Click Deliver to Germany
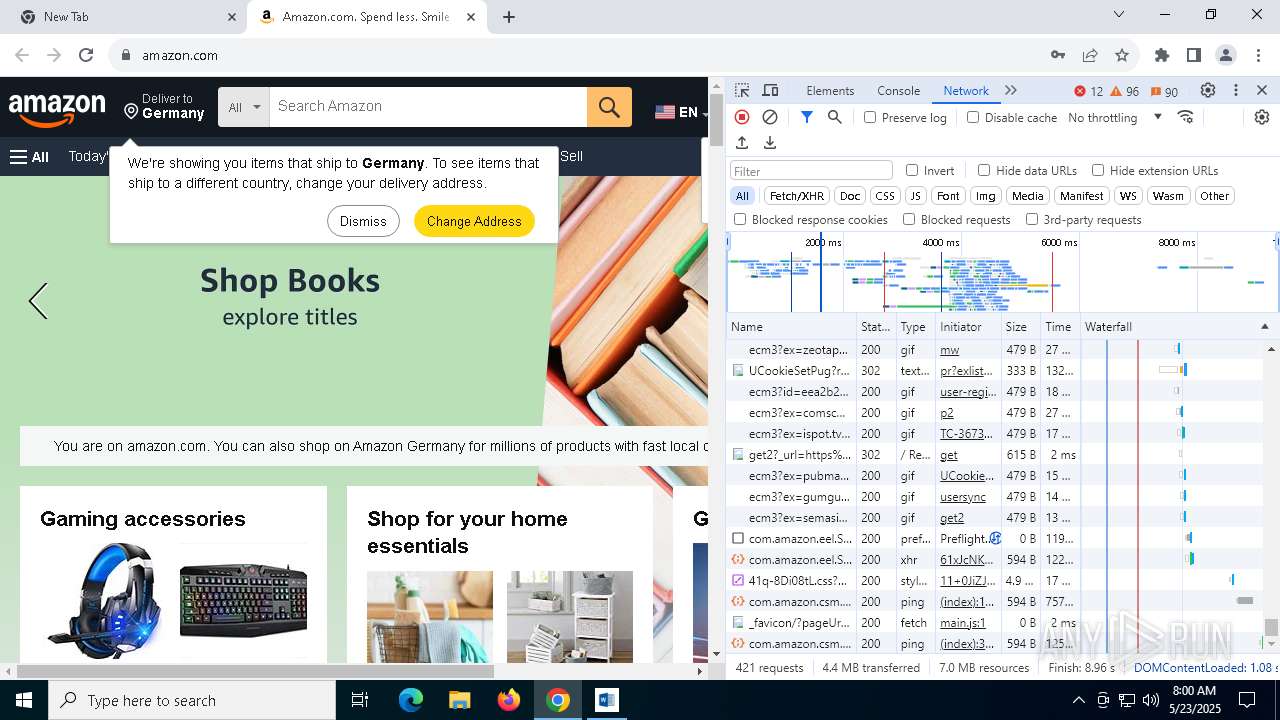Screen dimensions: 1280x720 tap(164, 107)
